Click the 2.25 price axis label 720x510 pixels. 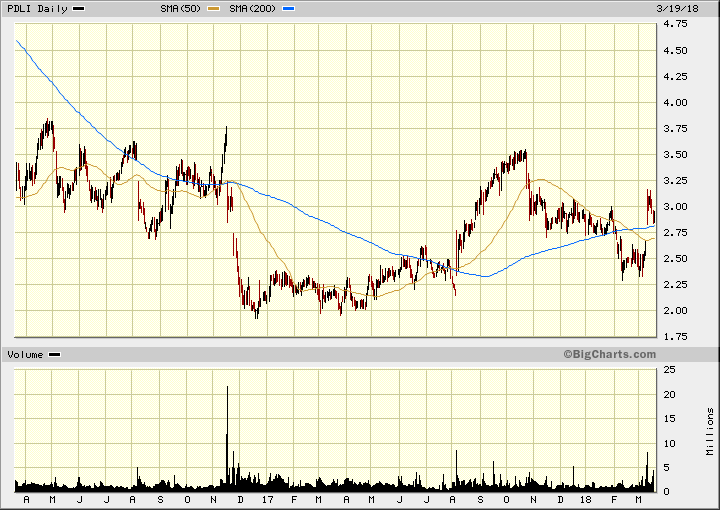675,285
